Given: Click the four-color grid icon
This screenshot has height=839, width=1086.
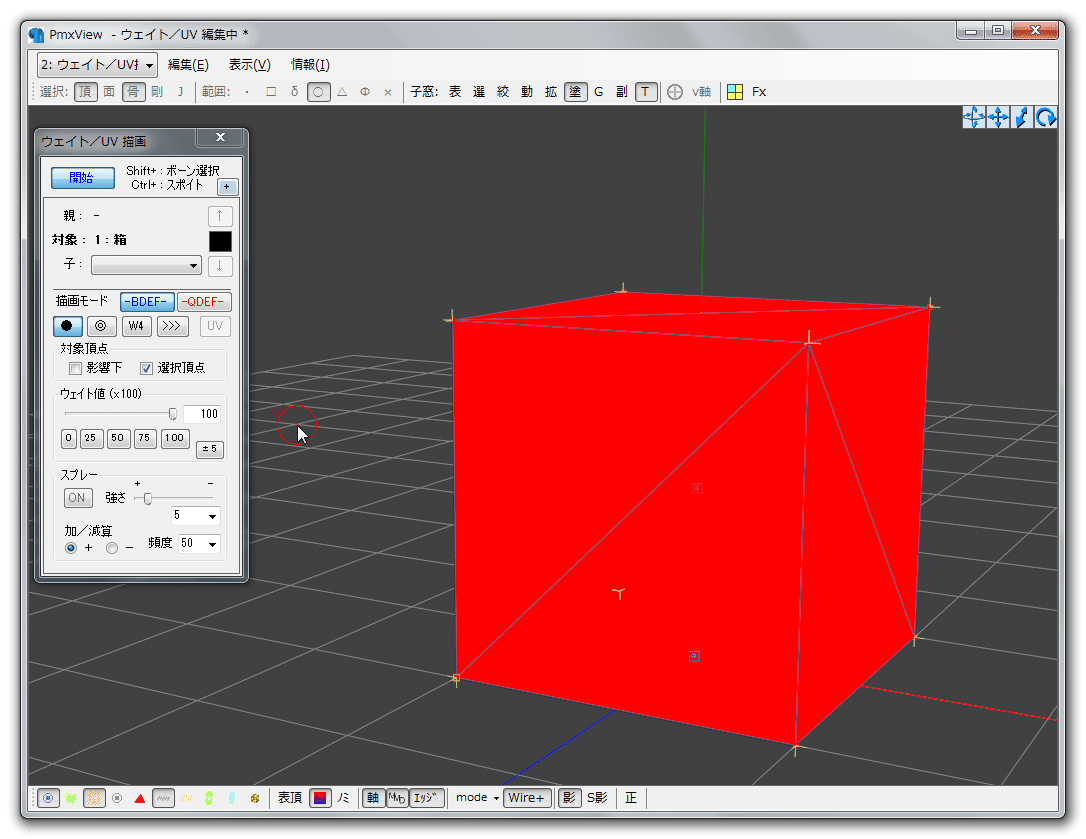Looking at the screenshot, I should point(735,91).
